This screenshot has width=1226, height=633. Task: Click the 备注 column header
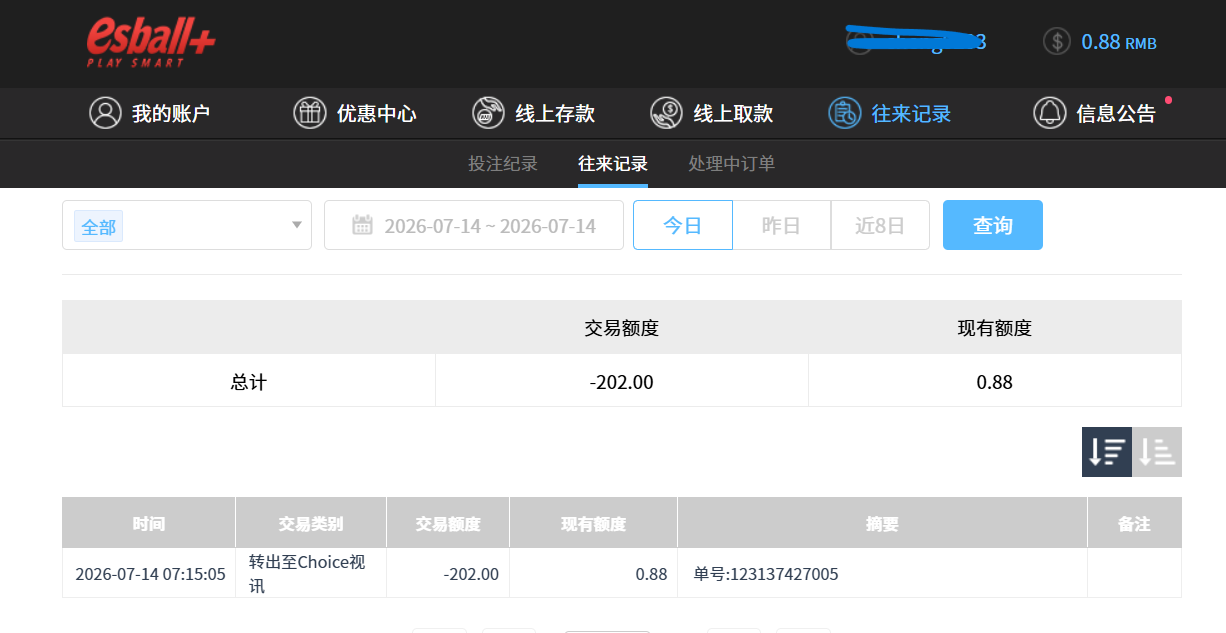tap(1134, 523)
